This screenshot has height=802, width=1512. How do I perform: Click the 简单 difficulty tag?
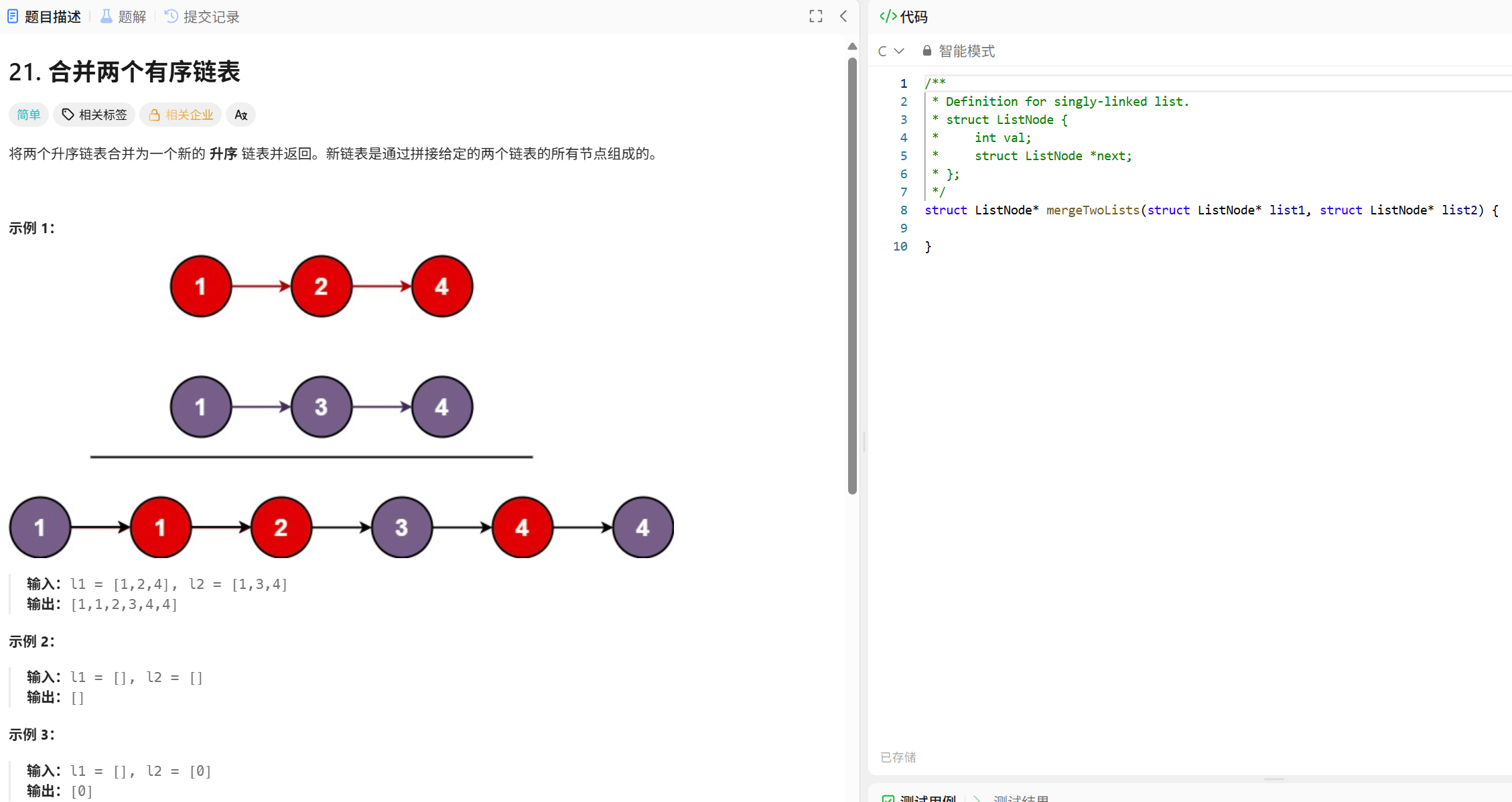point(28,115)
